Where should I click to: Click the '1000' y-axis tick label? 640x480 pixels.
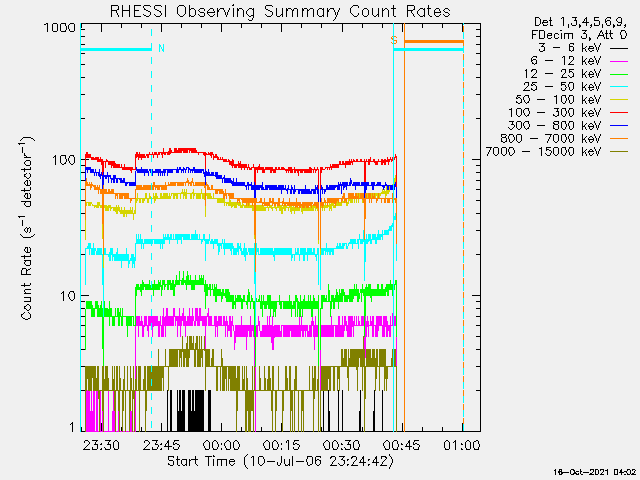60,28
